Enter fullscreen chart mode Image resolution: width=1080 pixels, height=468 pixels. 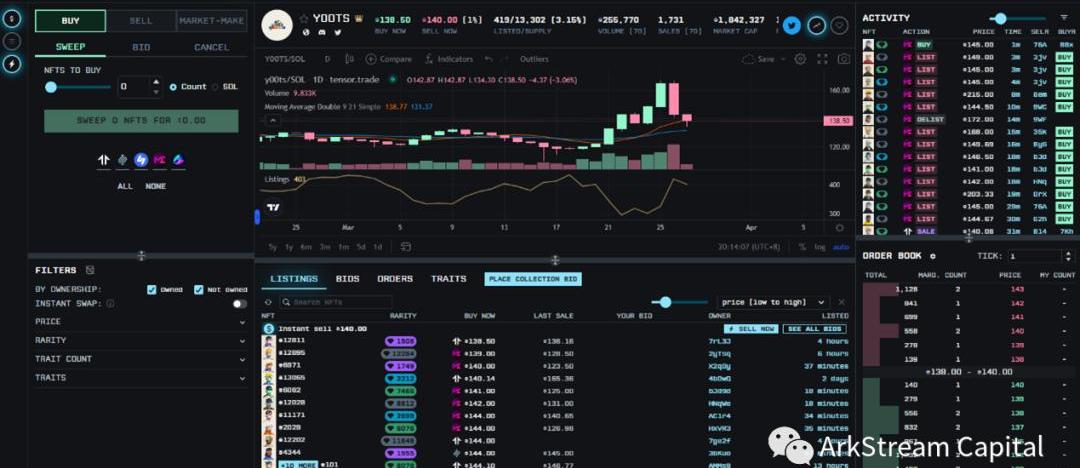point(824,59)
